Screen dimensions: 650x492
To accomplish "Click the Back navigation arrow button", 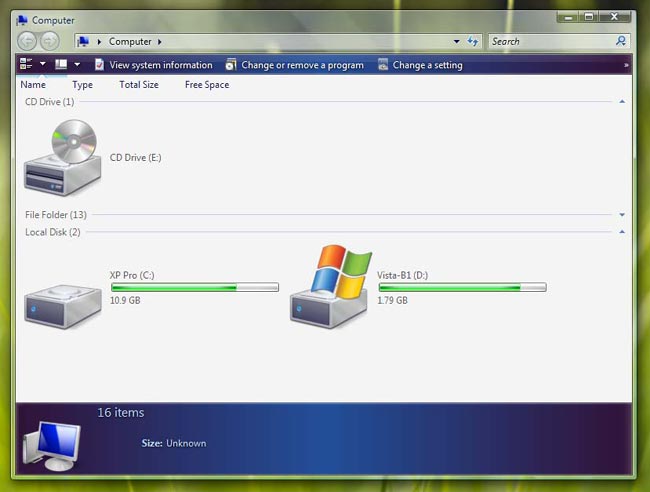I will (27, 41).
